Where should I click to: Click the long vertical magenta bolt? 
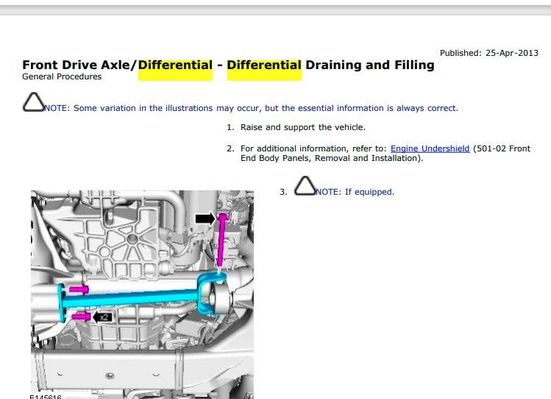[x=222, y=240]
